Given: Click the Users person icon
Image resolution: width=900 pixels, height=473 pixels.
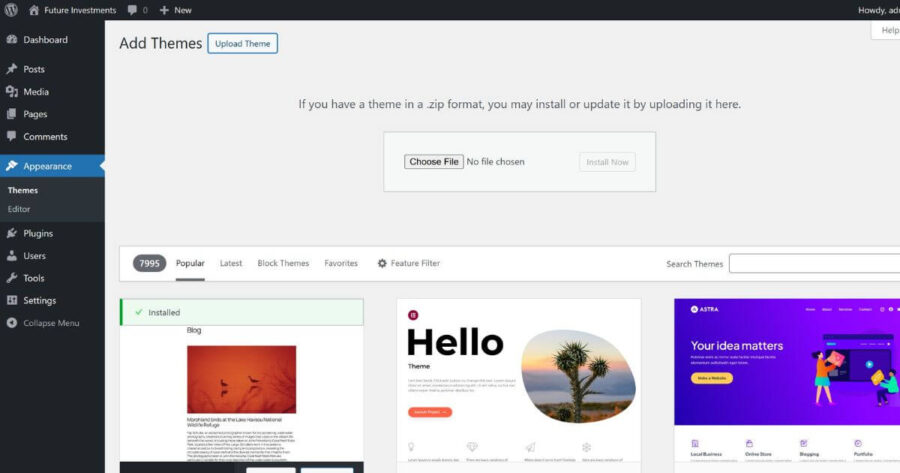Looking at the screenshot, I should click(x=11, y=255).
